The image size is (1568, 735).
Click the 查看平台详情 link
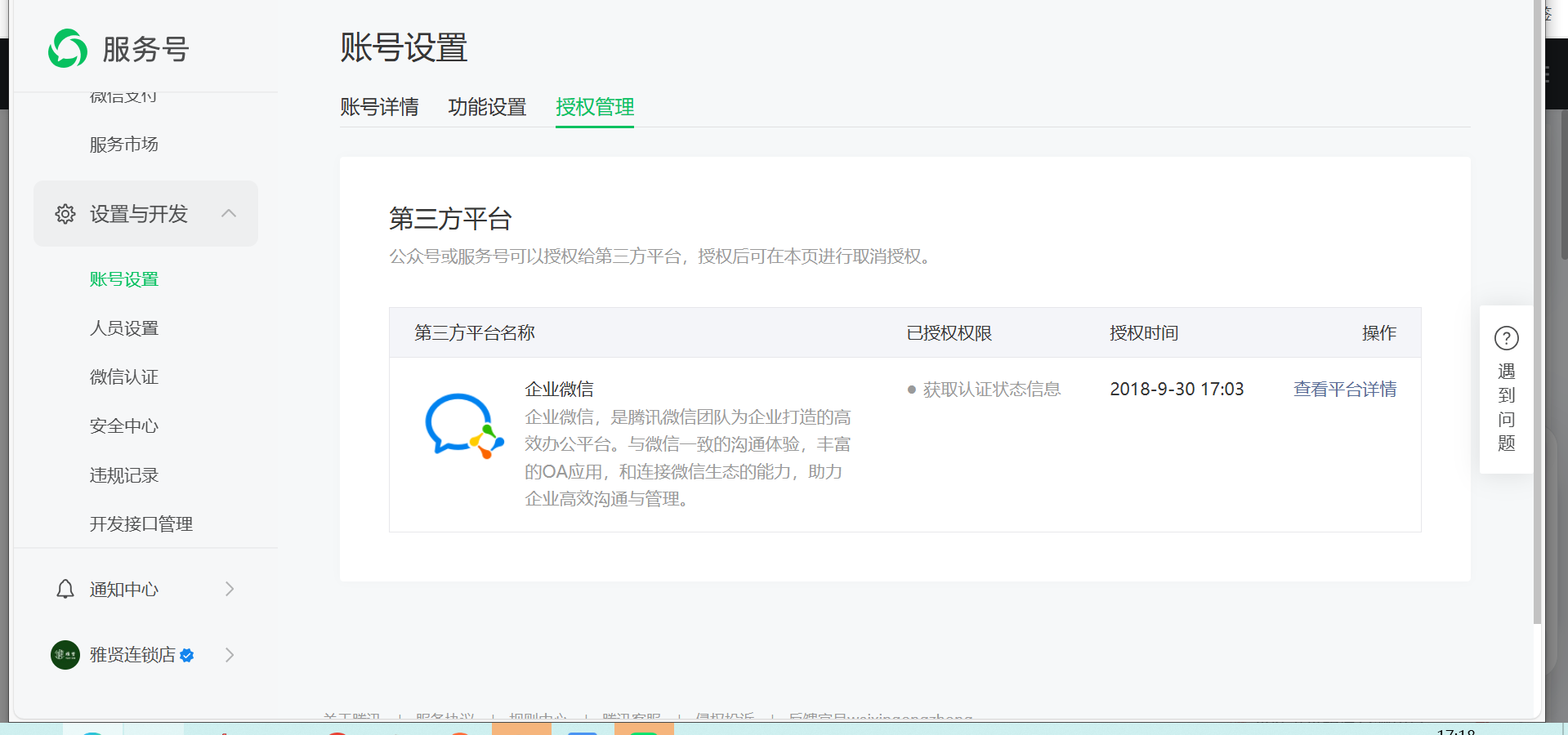point(1345,390)
